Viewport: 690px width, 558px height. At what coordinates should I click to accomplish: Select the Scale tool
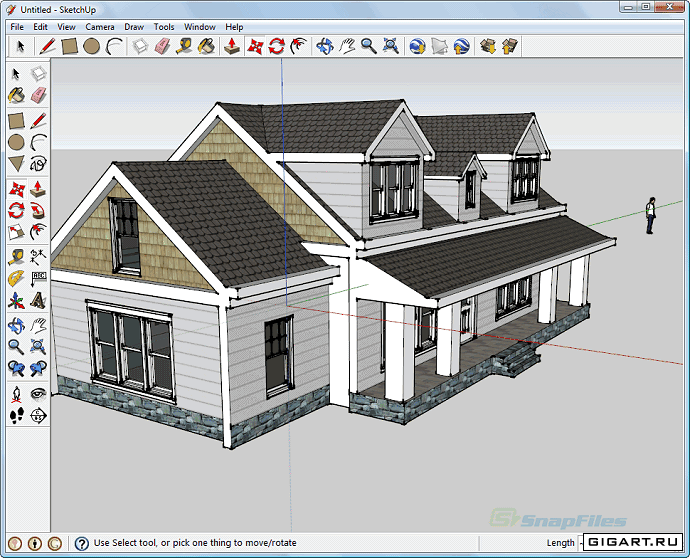16,232
